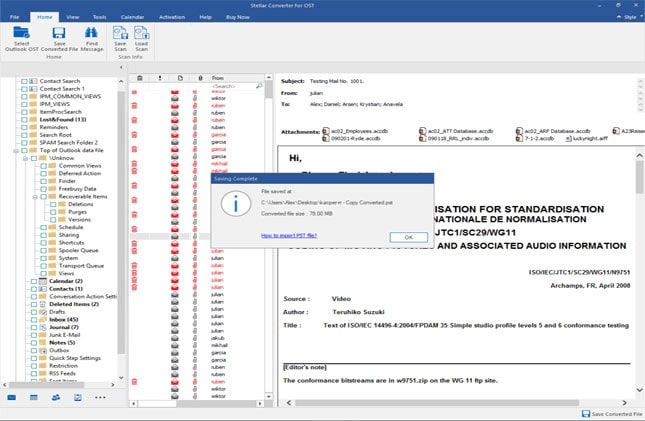This screenshot has width=645, height=421.
Task: Check the Common Views folder checkbox
Action: coord(43,165)
